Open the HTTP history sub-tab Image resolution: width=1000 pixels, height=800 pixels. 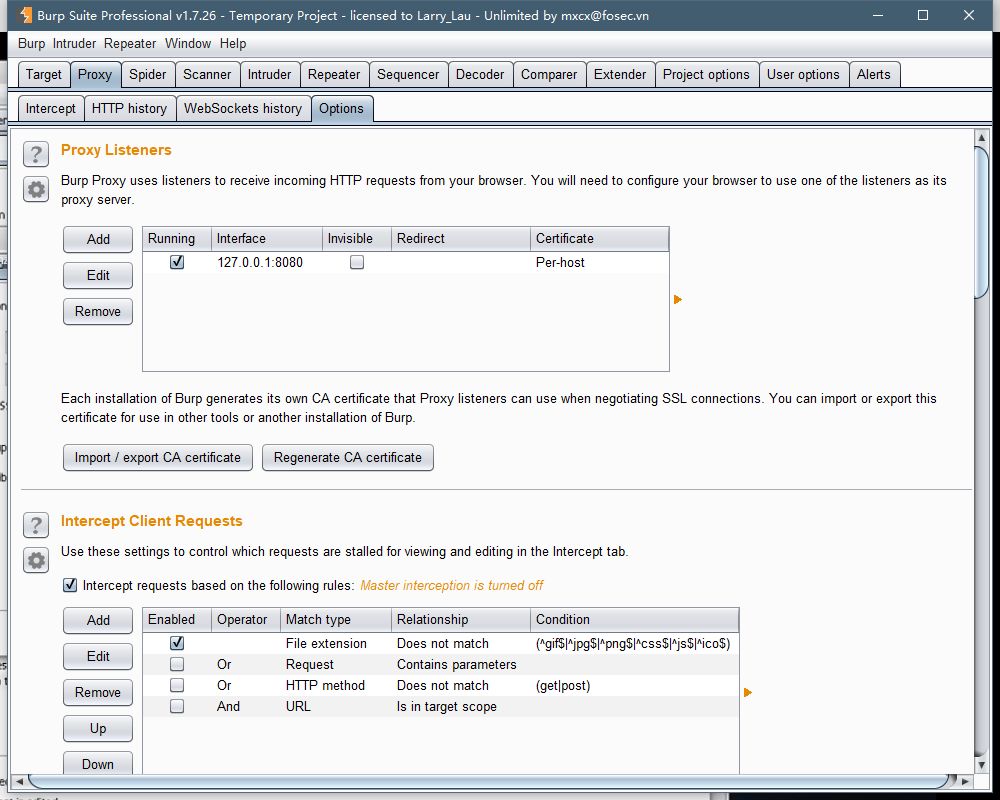pos(129,108)
